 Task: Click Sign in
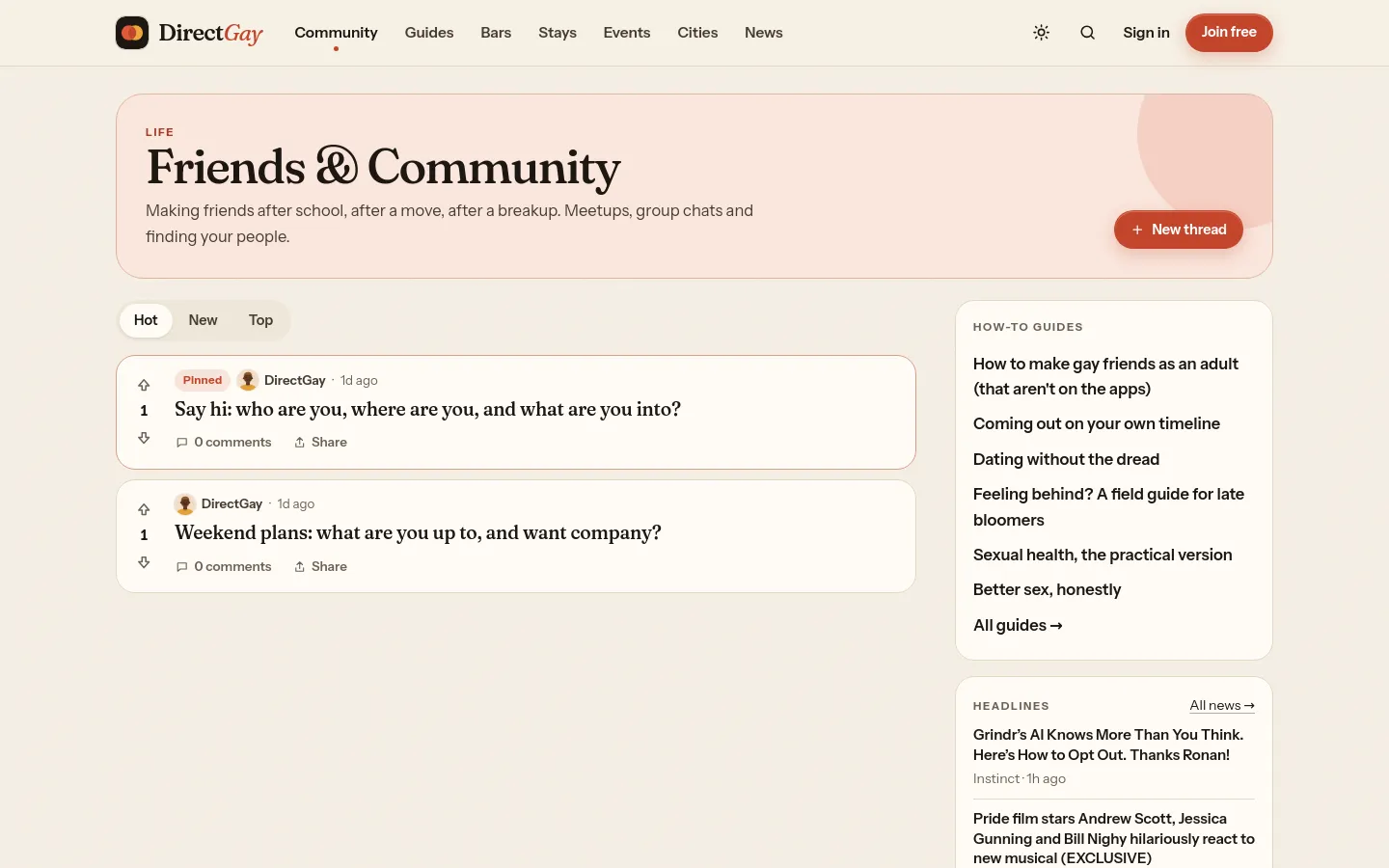[x=1146, y=33]
